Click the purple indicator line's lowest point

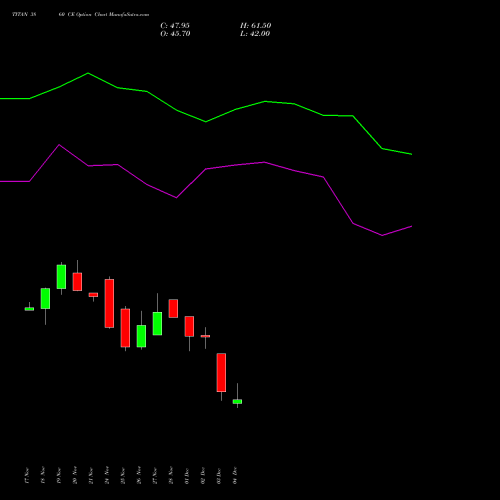(382, 235)
